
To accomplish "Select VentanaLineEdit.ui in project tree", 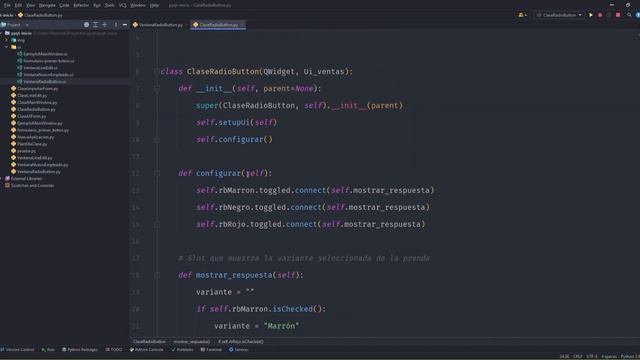I will click(x=37, y=68).
